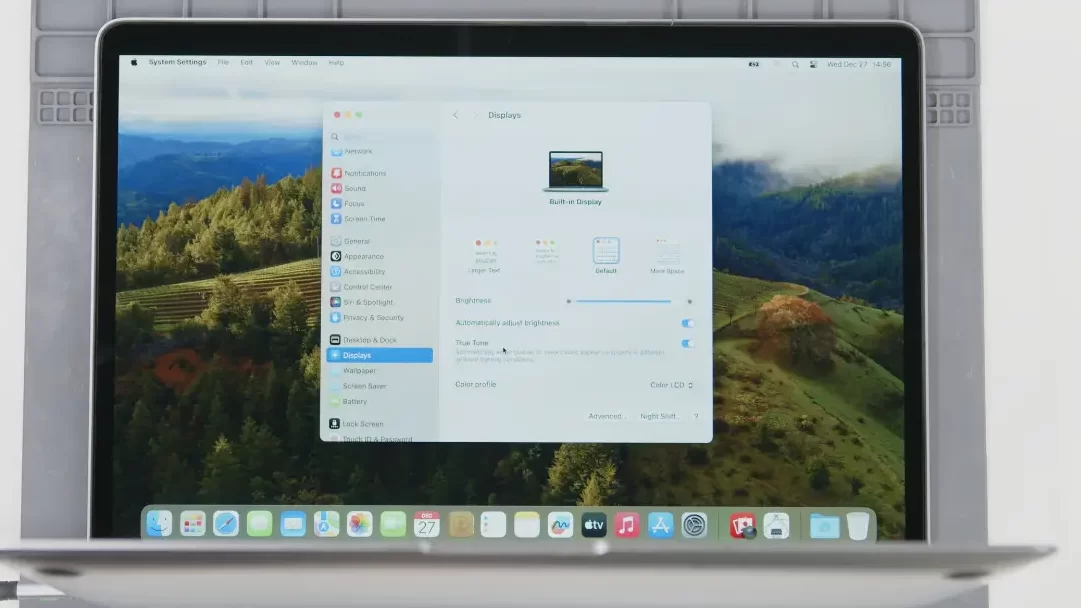Launch Apple TV from the Dock
Screen dimensions: 1081x608
click(594, 525)
